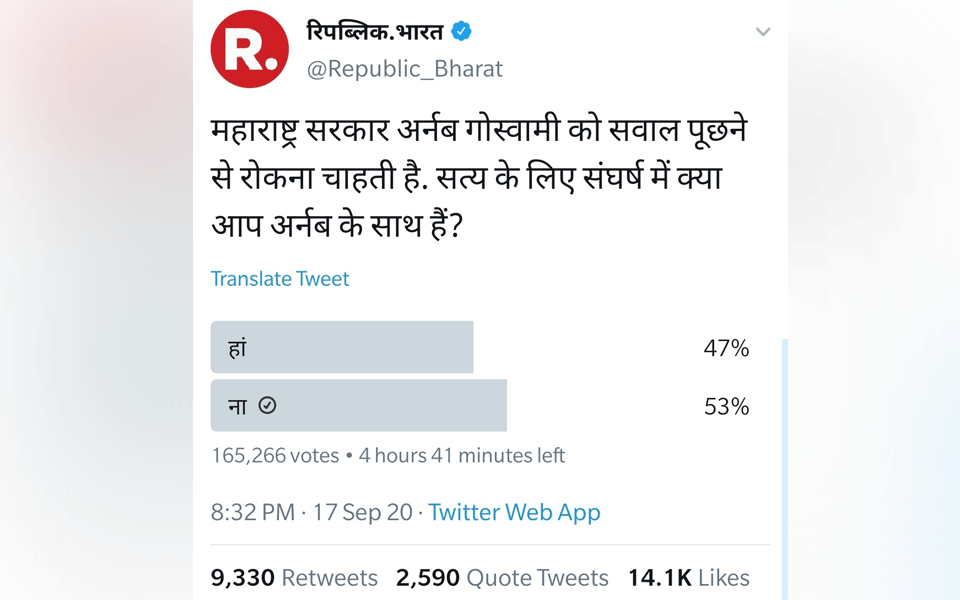This screenshot has width=960, height=600.
Task: View the 9,330 Retweets list
Action: pos(294,578)
